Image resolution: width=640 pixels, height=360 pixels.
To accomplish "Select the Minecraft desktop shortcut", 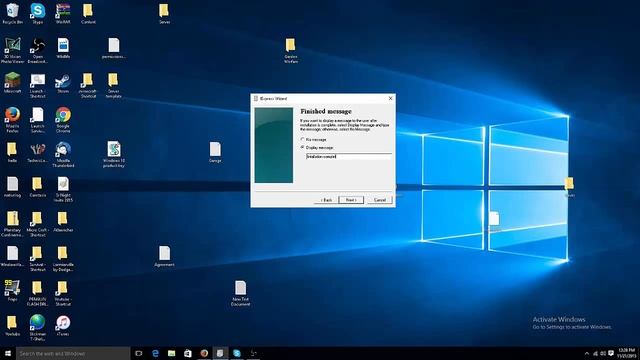I will click(12, 83).
